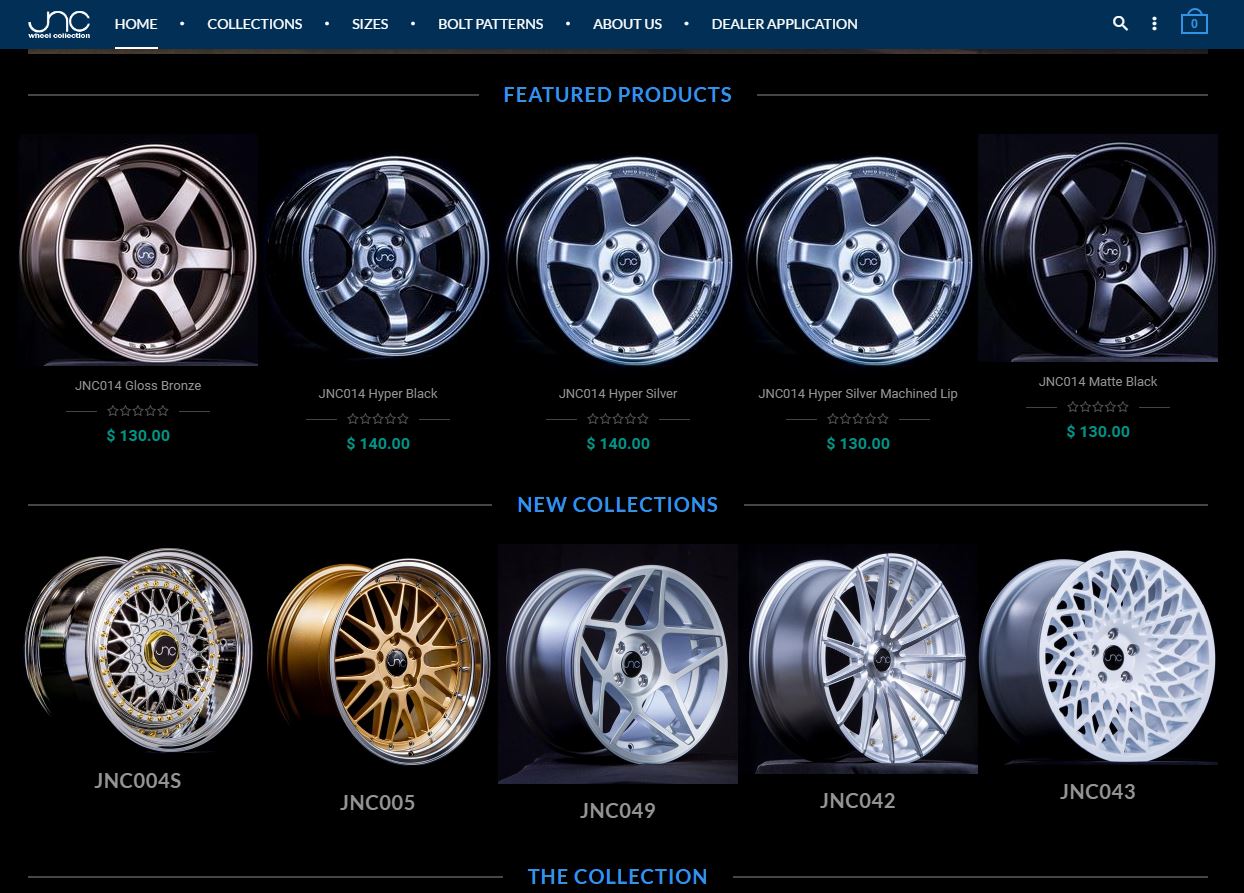This screenshot has width=1244, height=893.
Task: Click the Hyper Silver wheel image
Action: (618, 256)
